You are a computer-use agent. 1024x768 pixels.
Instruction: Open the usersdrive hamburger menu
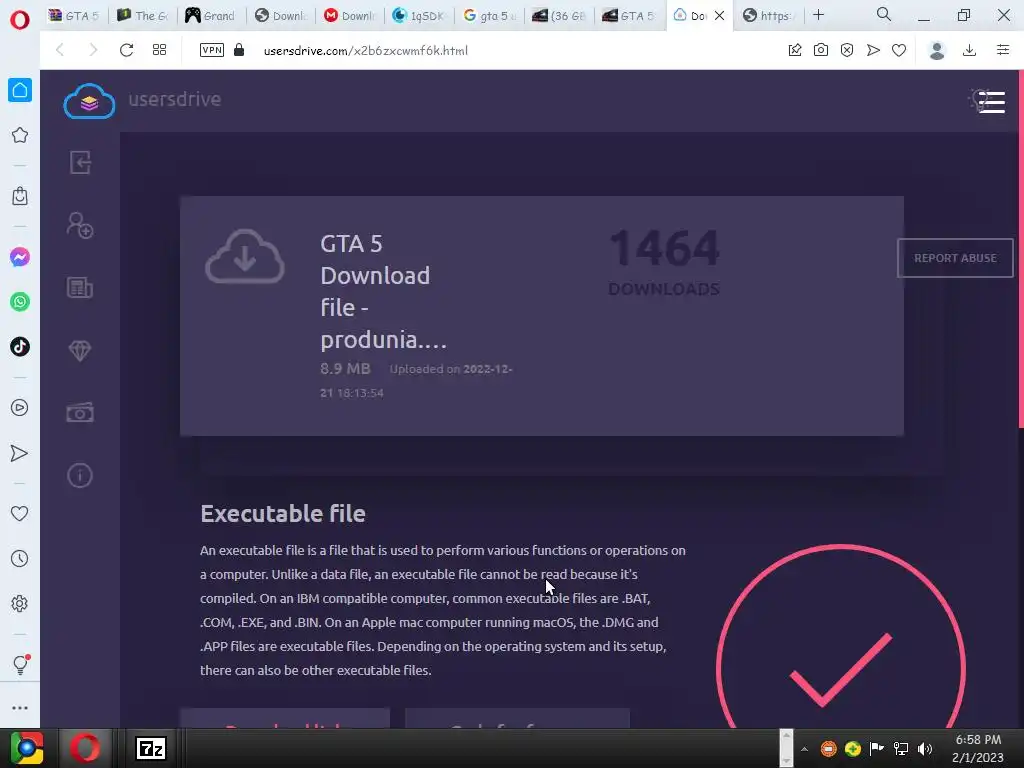pos(991,102)
